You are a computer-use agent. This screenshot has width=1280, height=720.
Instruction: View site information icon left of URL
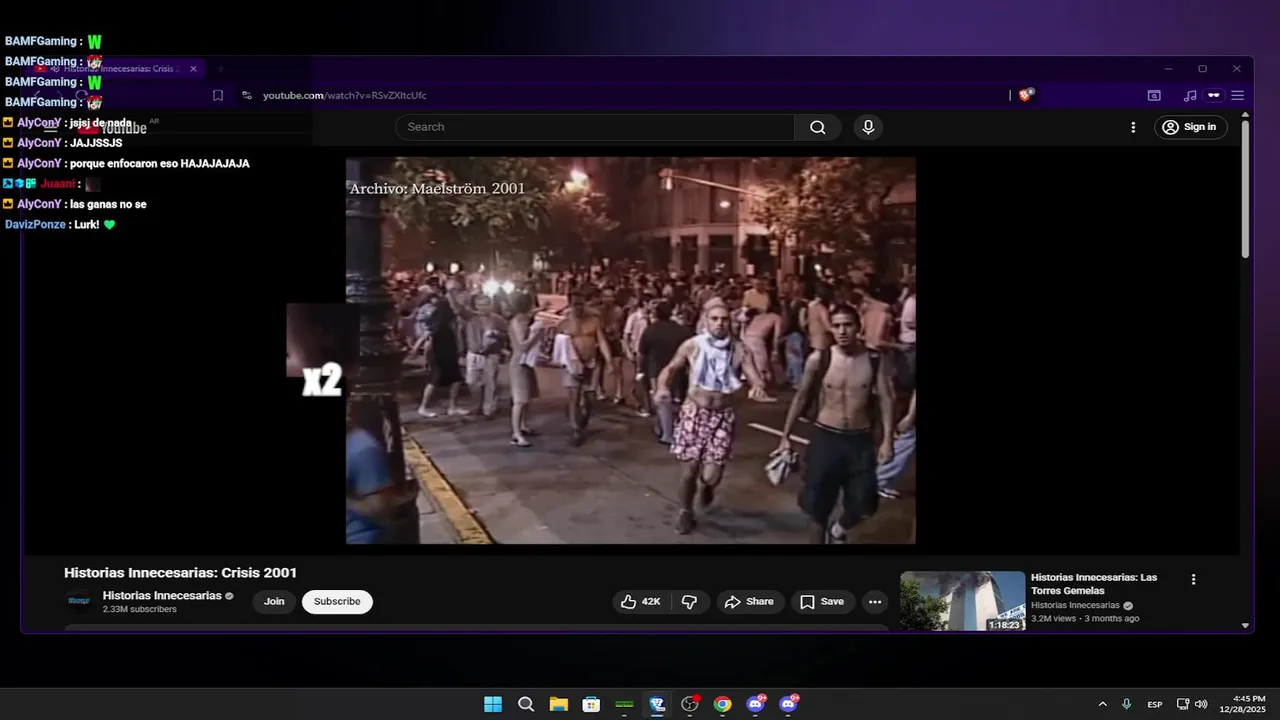tap(246, 96)
